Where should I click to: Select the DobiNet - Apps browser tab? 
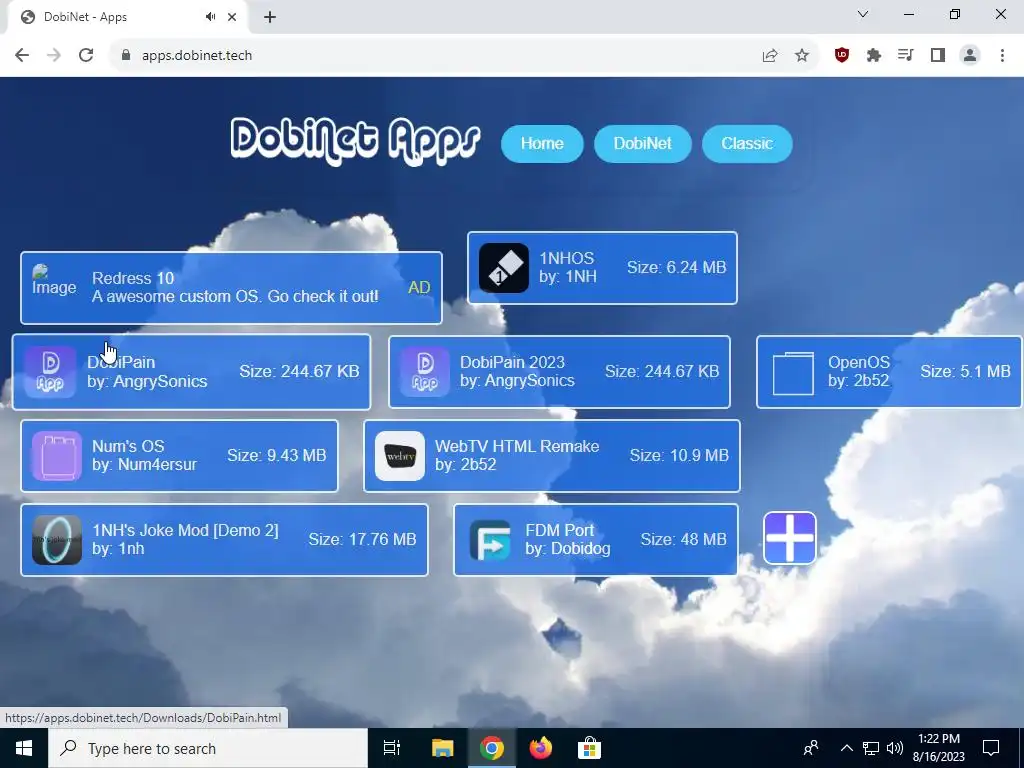pyautogui.click(x=127, y=17)
